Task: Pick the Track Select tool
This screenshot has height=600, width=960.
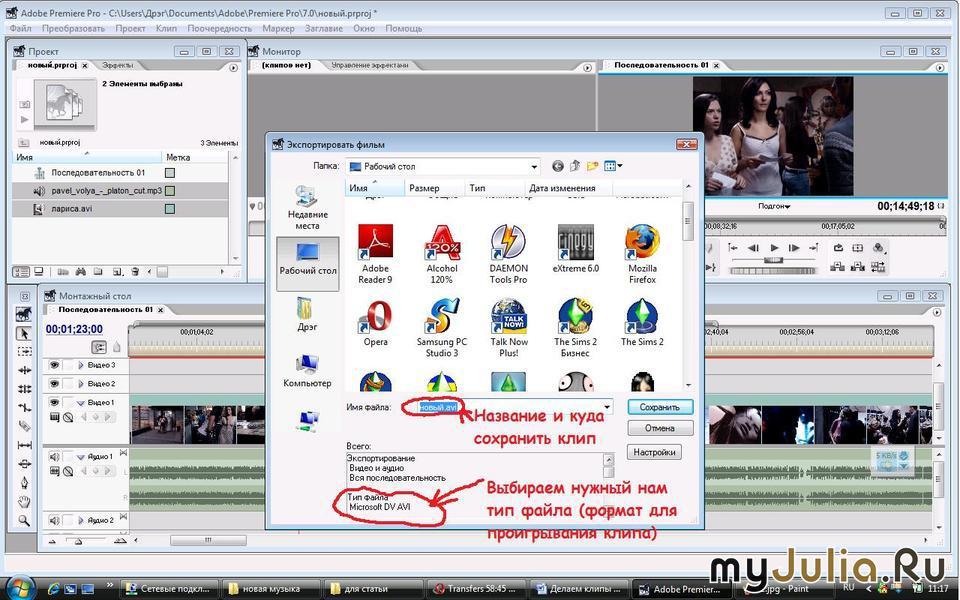Action: pyautogui.click(x=24, y=351)
